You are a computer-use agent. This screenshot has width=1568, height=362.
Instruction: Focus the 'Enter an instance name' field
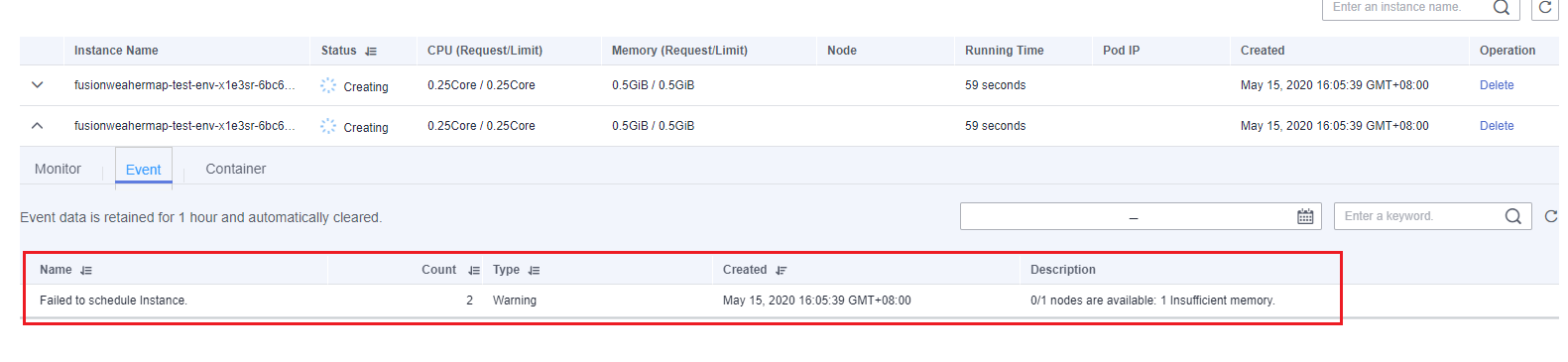tap(1408, 8)
